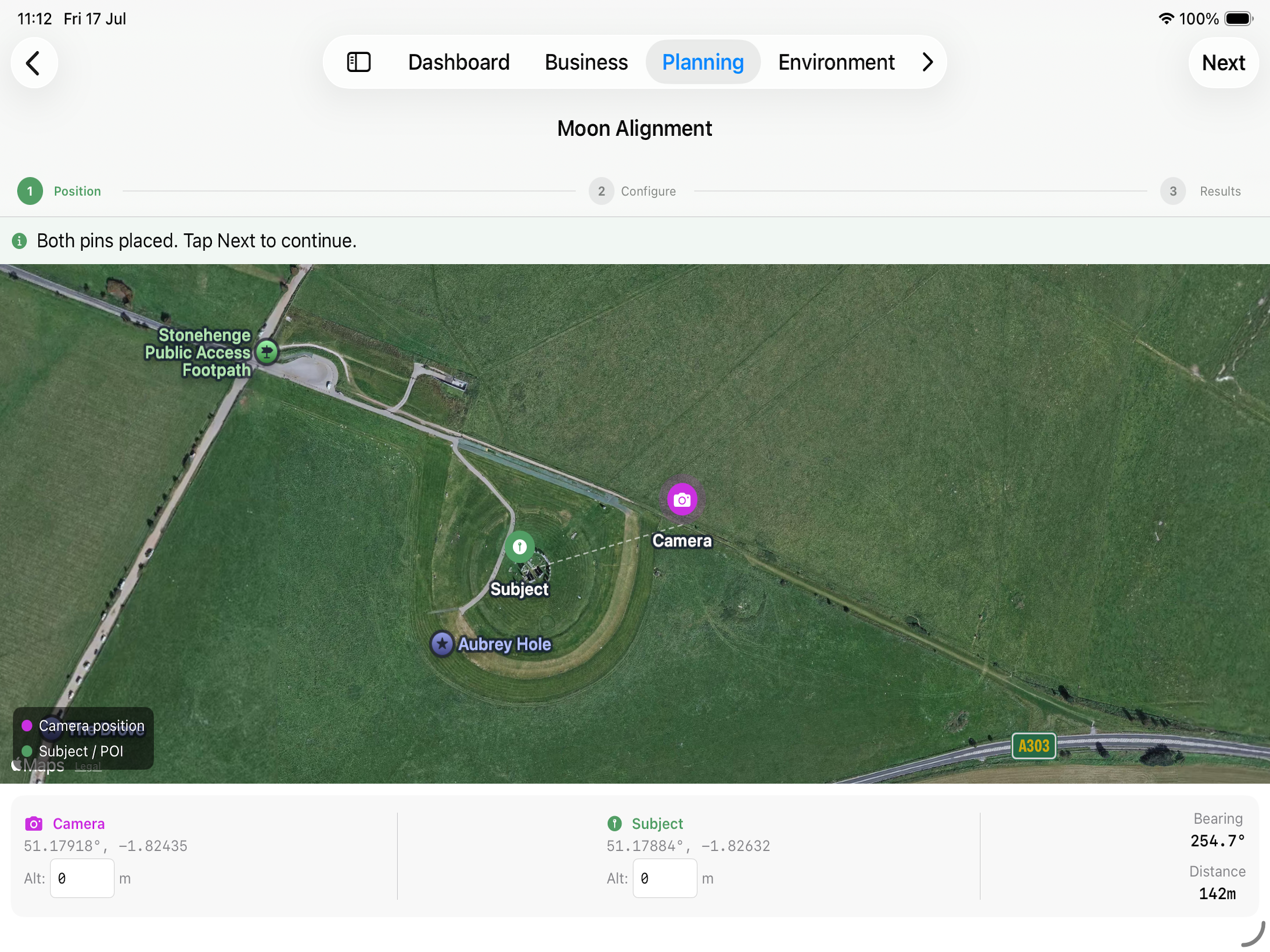Show more tabs with right chevron
Image resolution: width=1270 pixels, height=952 pixels.
927,62
